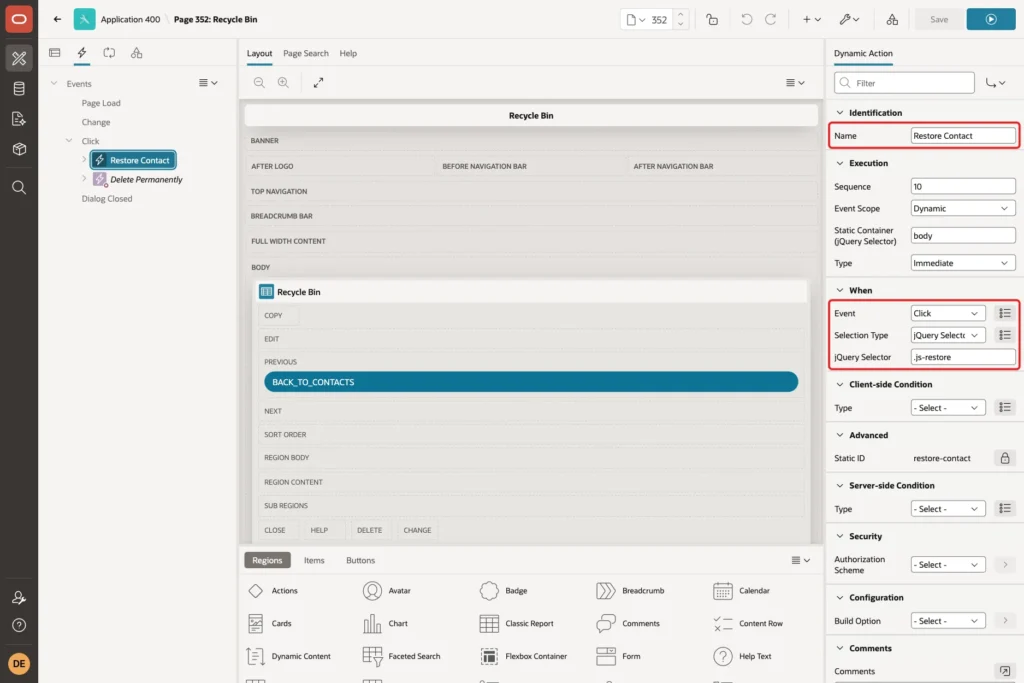Open the Event list of values icon

[1004, 313]
